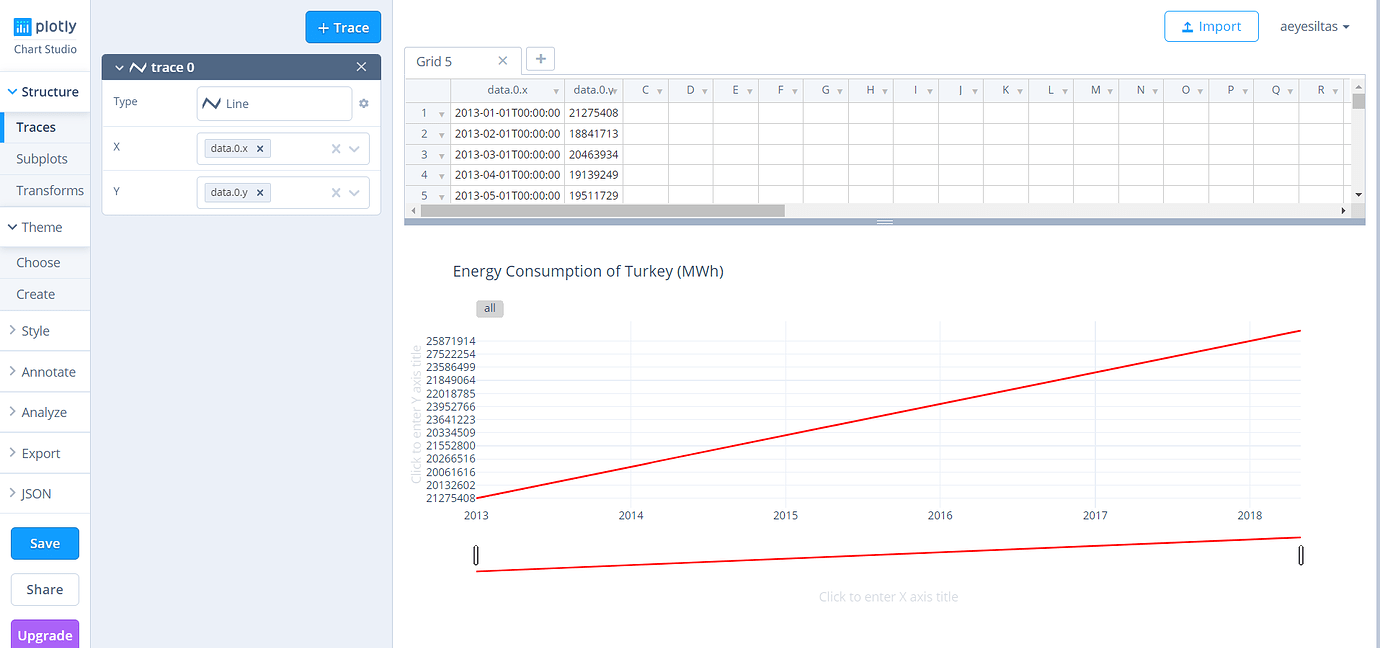This screenshot has height=648, width=1380.
Task: Click the line trace icon in trace 0 header
Action: (138, 67)
